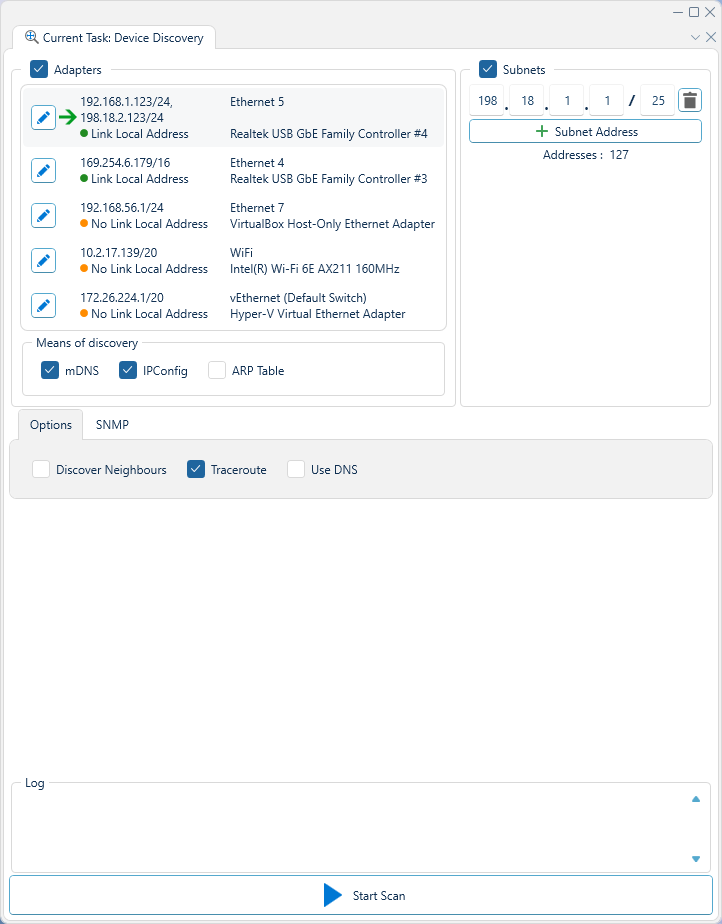The height and width of the screenshot is (924, 722).
Task: Select the 192.168.56.1/24 address text
Action: [122, 207]
